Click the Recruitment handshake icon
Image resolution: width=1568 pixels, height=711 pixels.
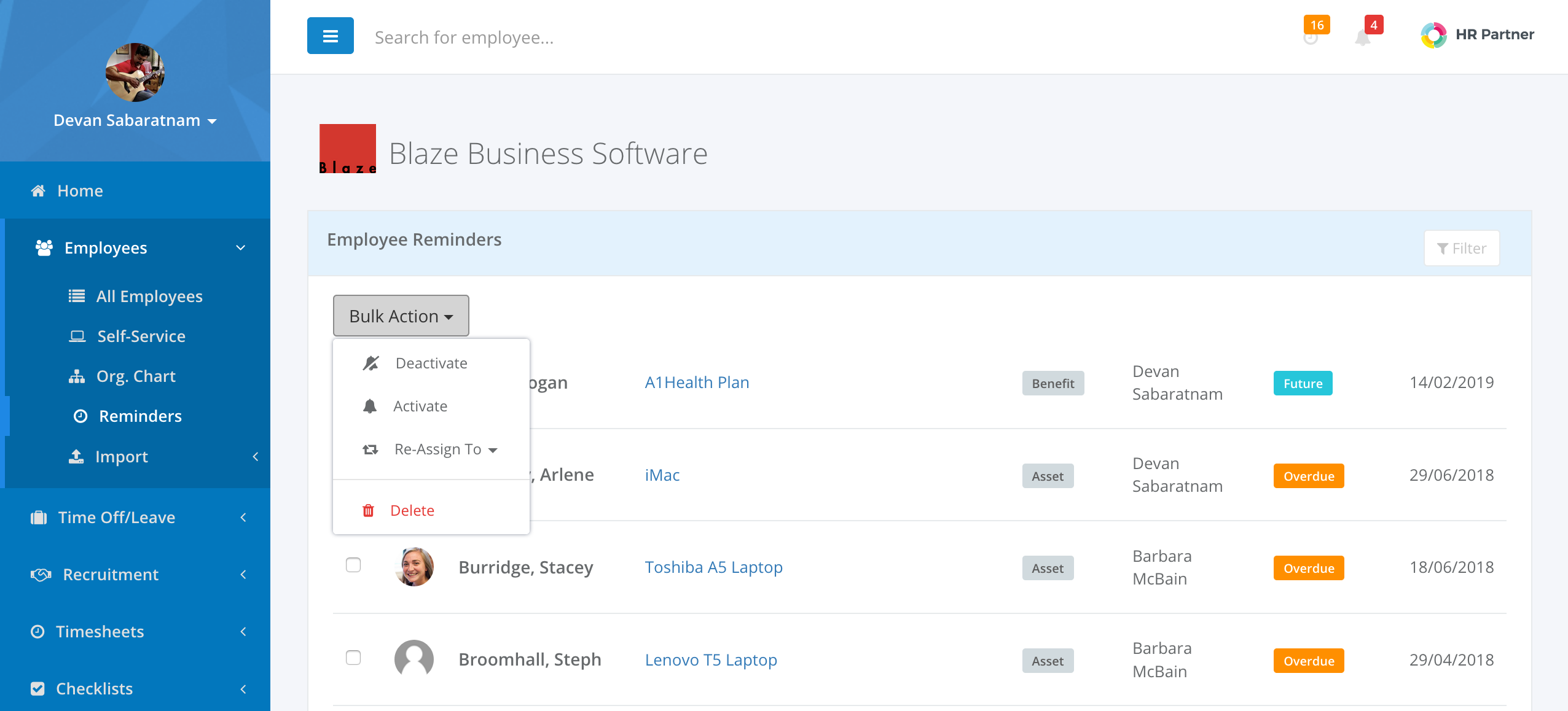pos(41,575)
